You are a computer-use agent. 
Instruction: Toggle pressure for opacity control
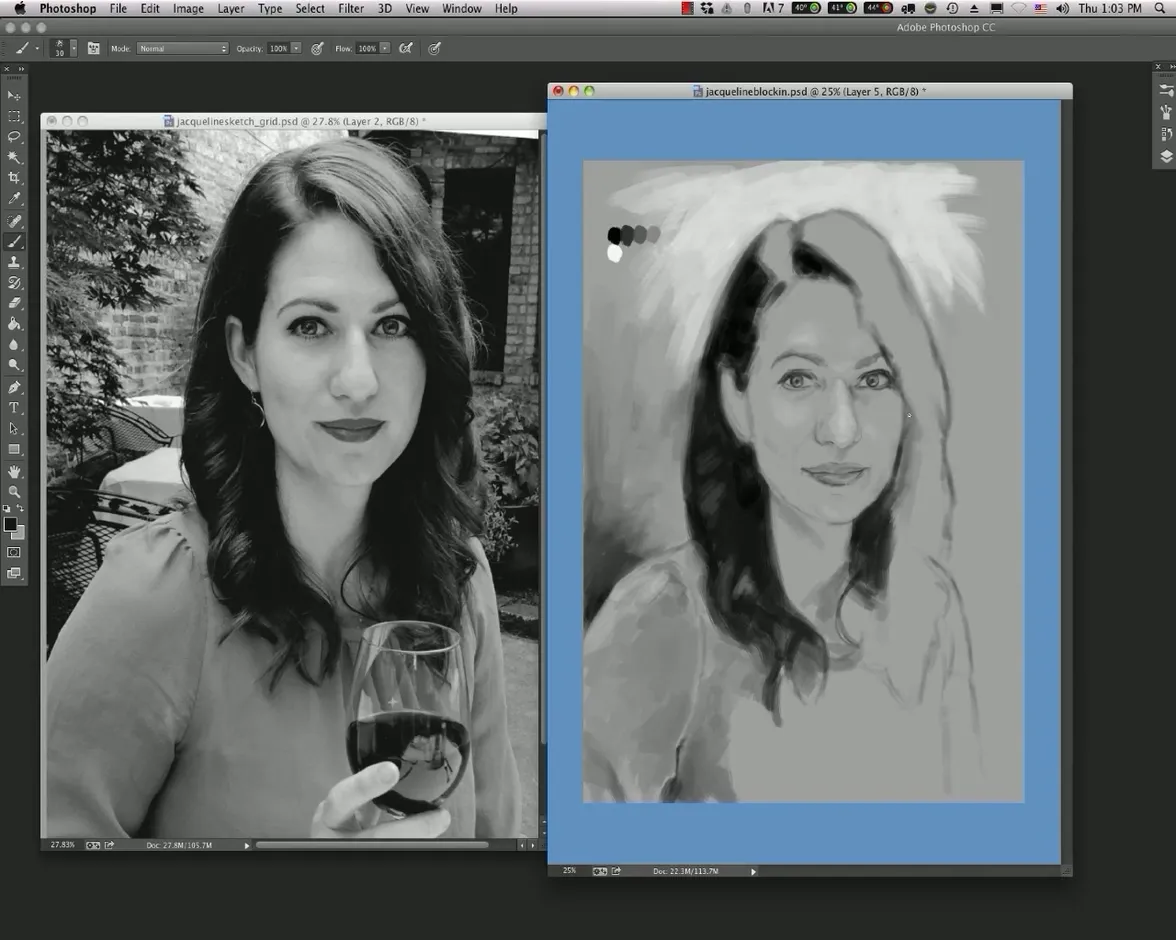tap(317, 48)
